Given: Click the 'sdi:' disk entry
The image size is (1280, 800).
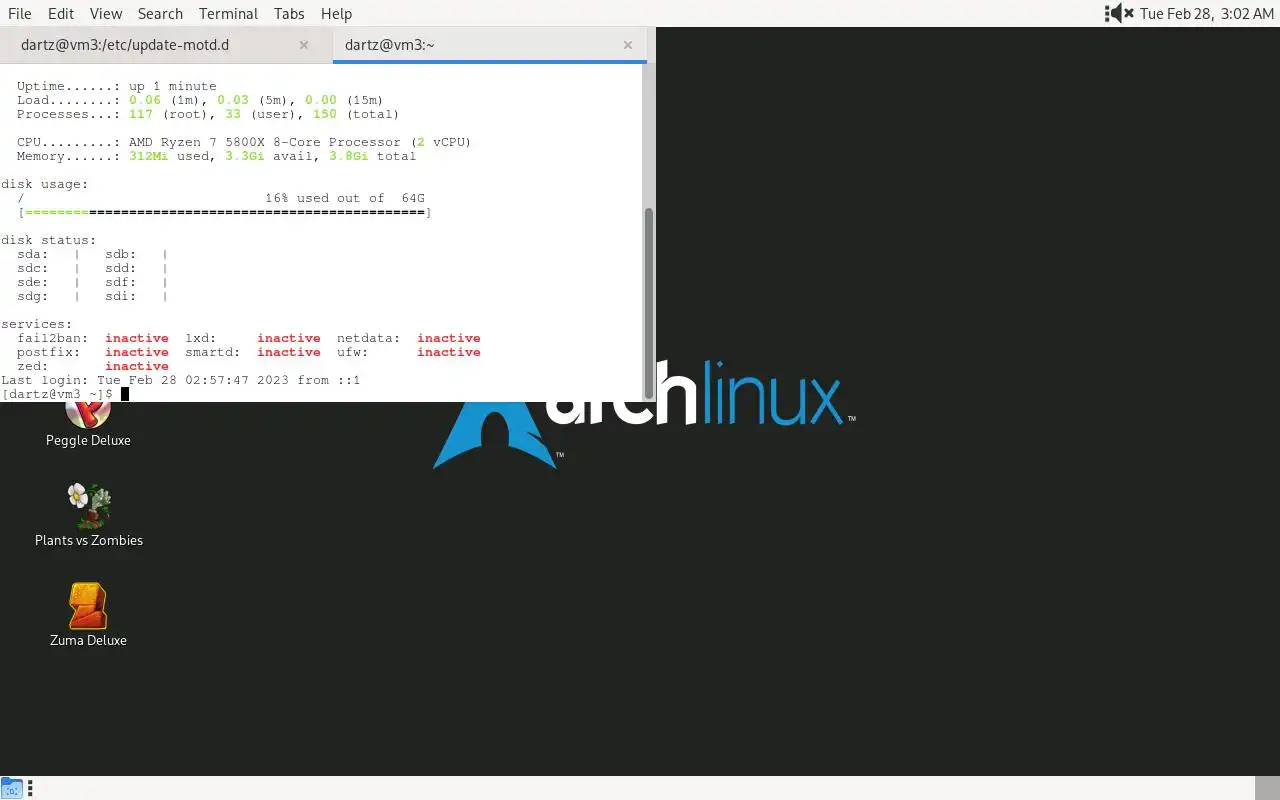Looking at the screenshot, I should click(x=121, y=296).
